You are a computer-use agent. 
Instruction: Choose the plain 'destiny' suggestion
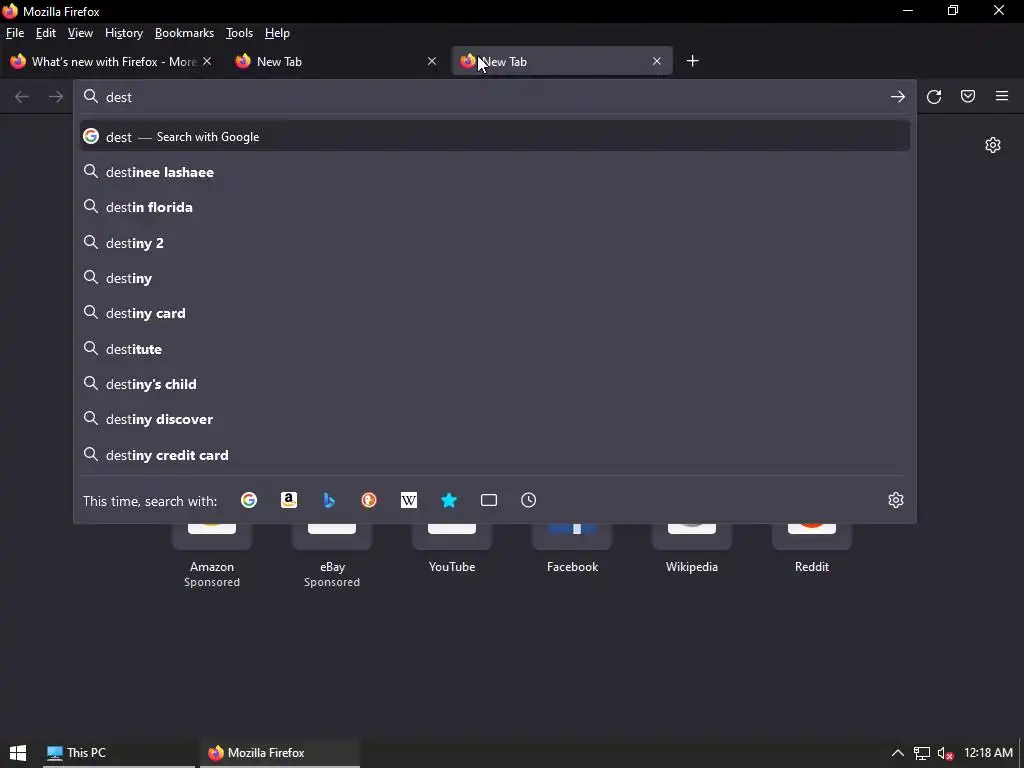pyautogui.click(x=494, y=278)
